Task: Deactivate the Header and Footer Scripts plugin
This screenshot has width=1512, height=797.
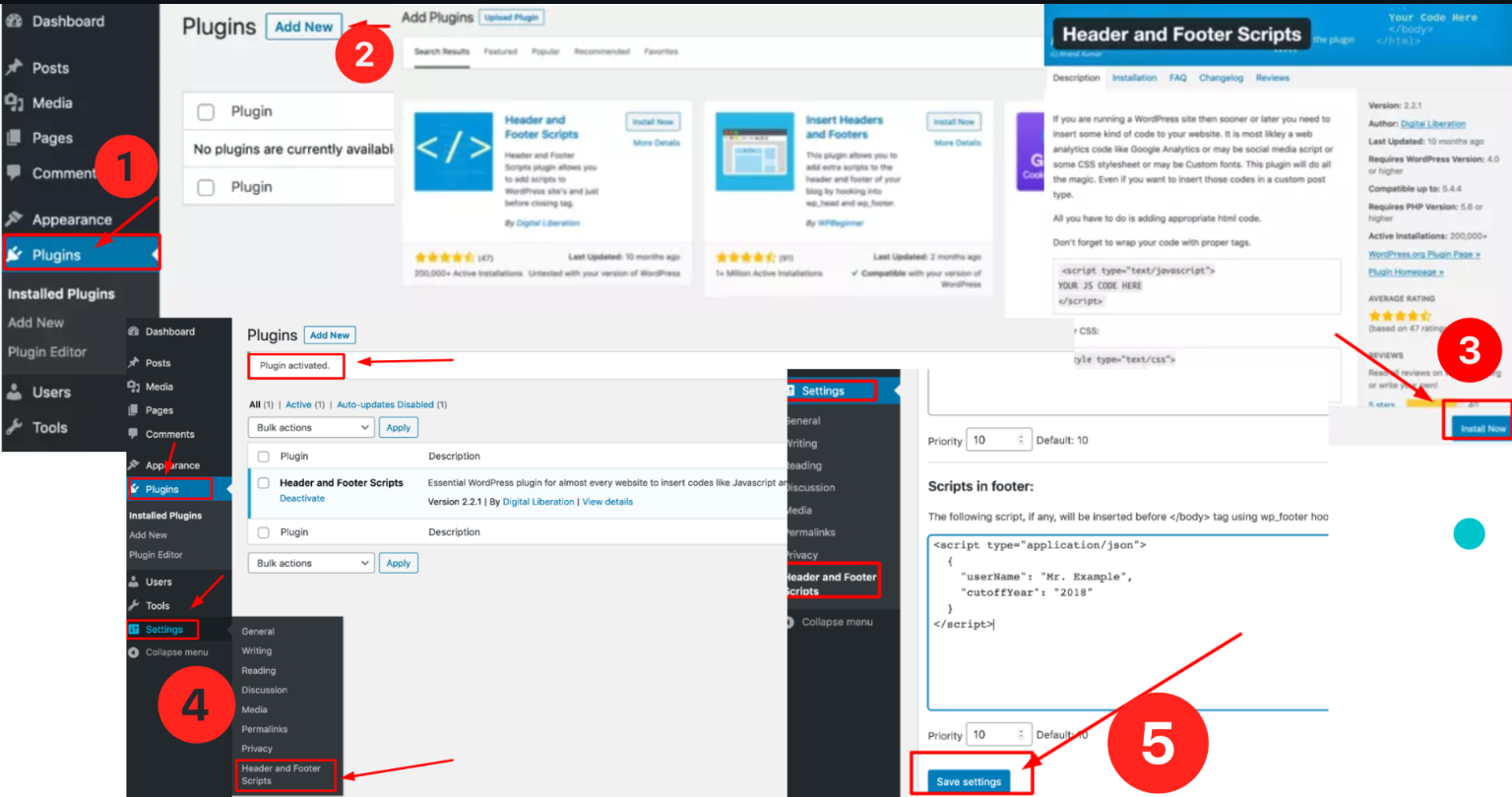Action: pos(302,498)
